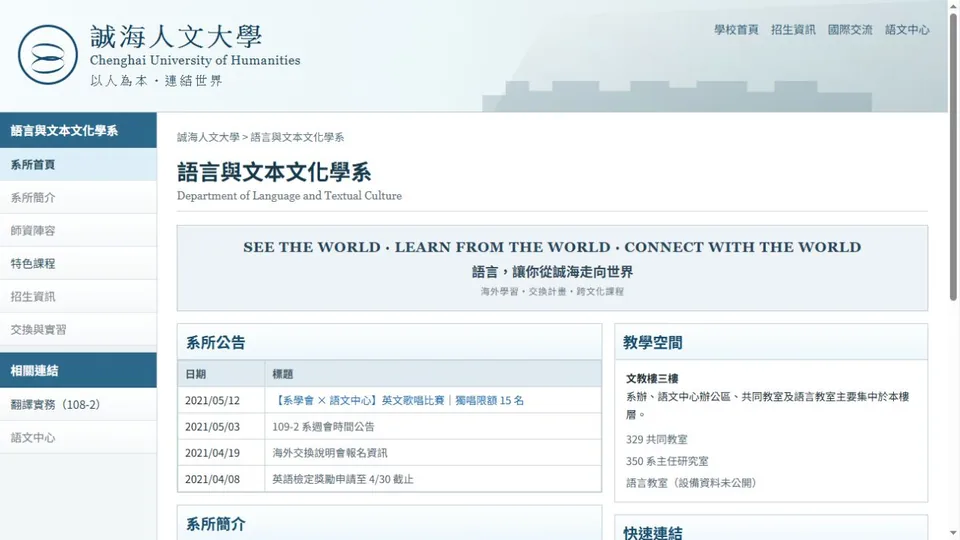This screenshot has height=540, width=960.
Task: Click the vertical page scrollbar thumb
Action: point(953,156)
